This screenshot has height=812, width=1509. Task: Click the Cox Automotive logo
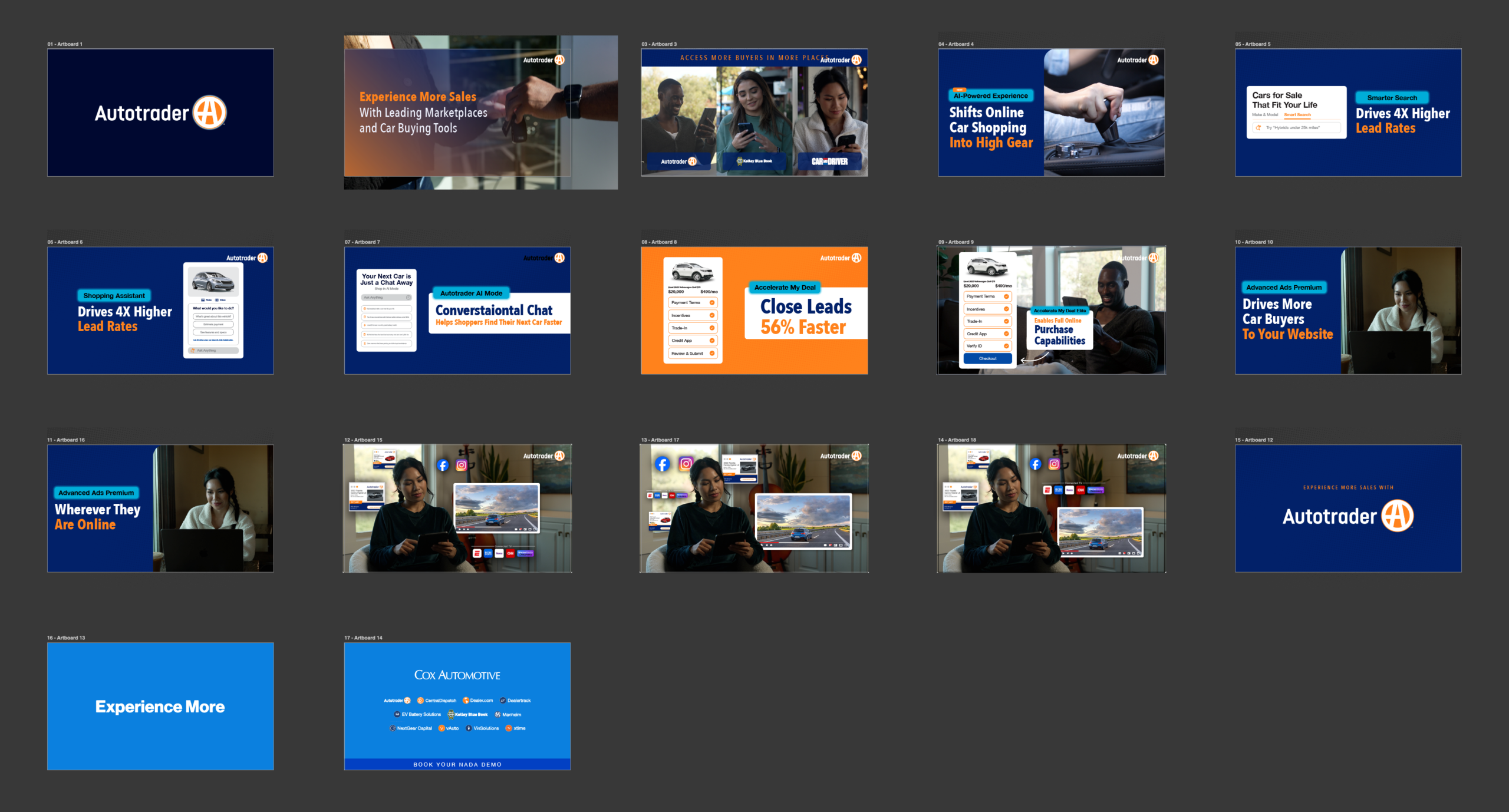point(457,675)
